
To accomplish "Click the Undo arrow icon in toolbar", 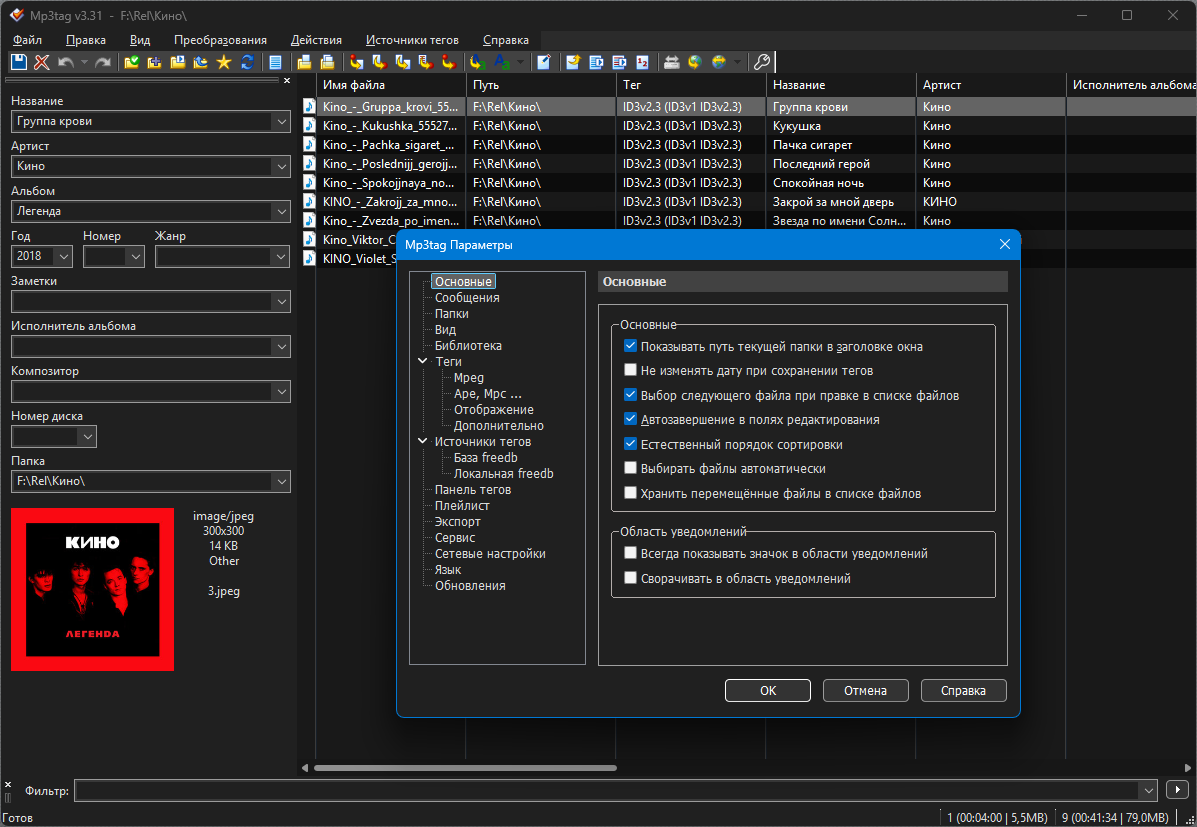I will pos(66,62).
